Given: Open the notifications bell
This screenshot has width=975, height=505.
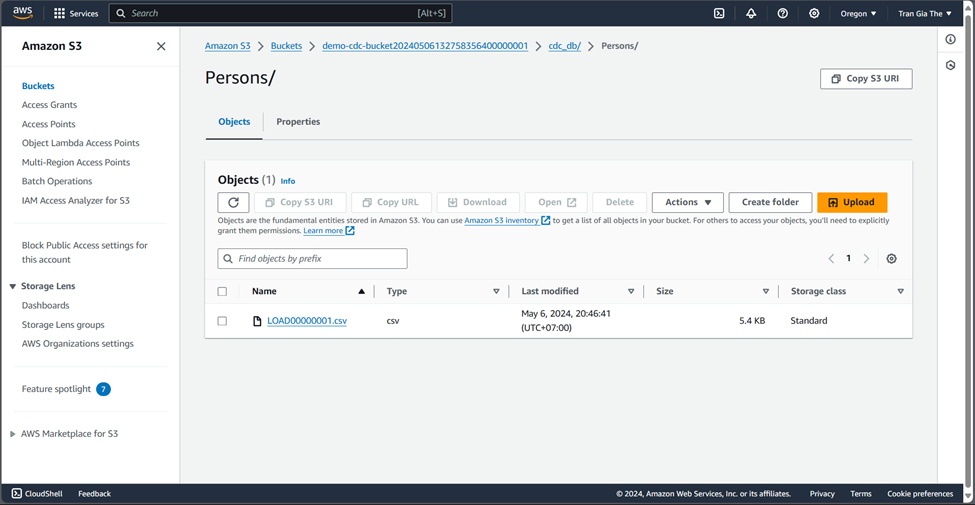Looking at the screenshot, I should pyautogui.click(x=751, y=13).
